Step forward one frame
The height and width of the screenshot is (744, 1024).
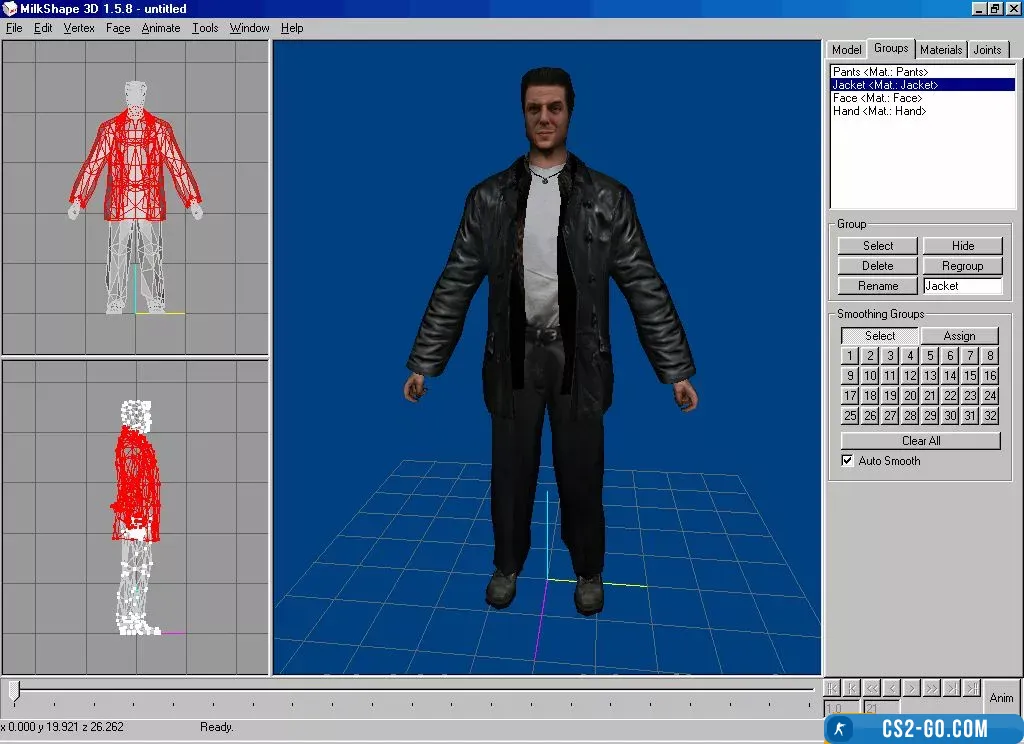[912, 688]
